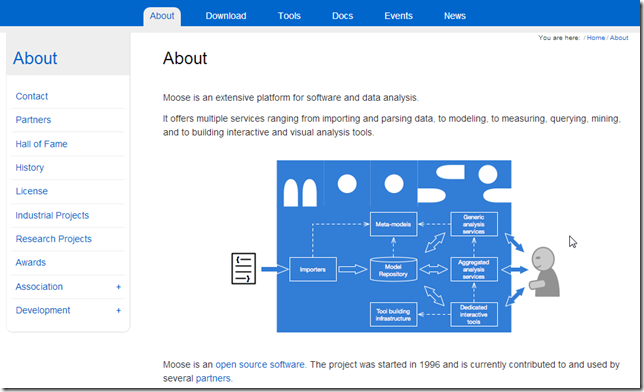Expand the Development section plus icon
This screenshot has width=644, height=392.
pyautogui.click(x=118, y=311)
